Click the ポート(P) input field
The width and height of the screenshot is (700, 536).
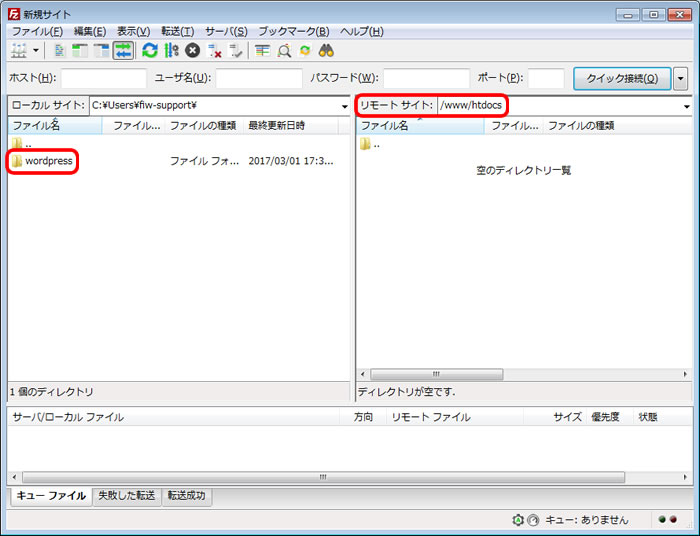coord(546,78)
